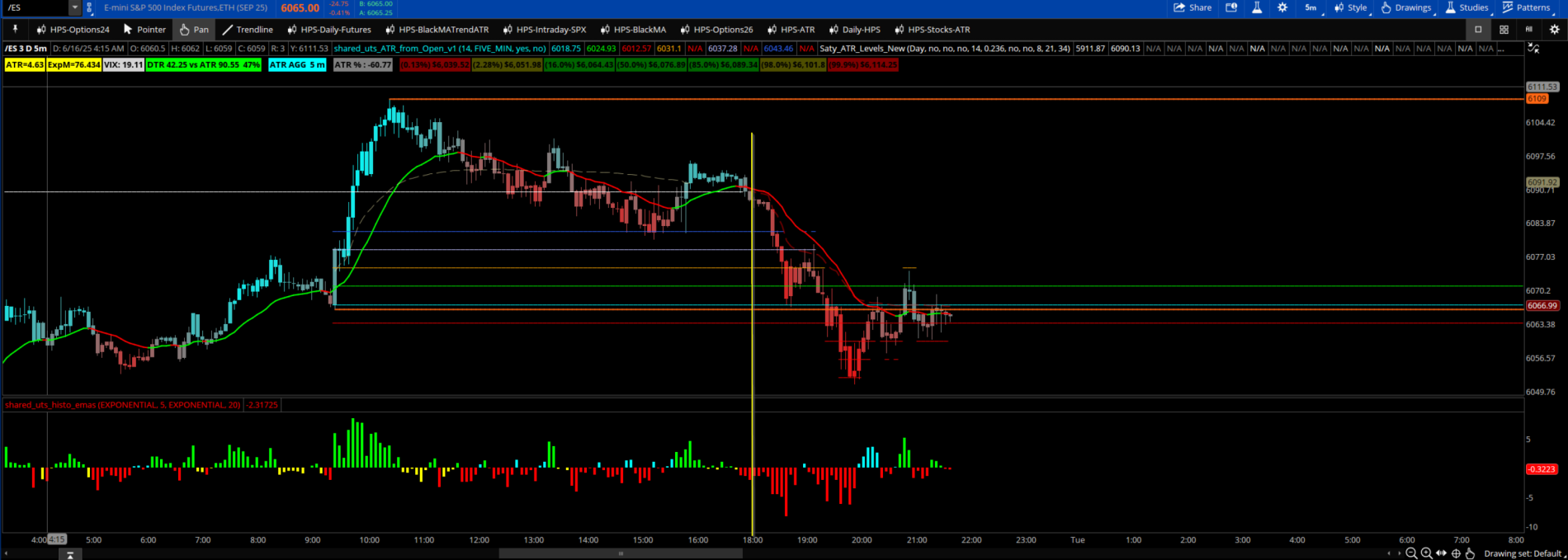The height and width of the screenshot is (560, 1568).
Task: Click shared_uts_ATR_from_Open_v1 study label
Action: click(x=439, y=49)
